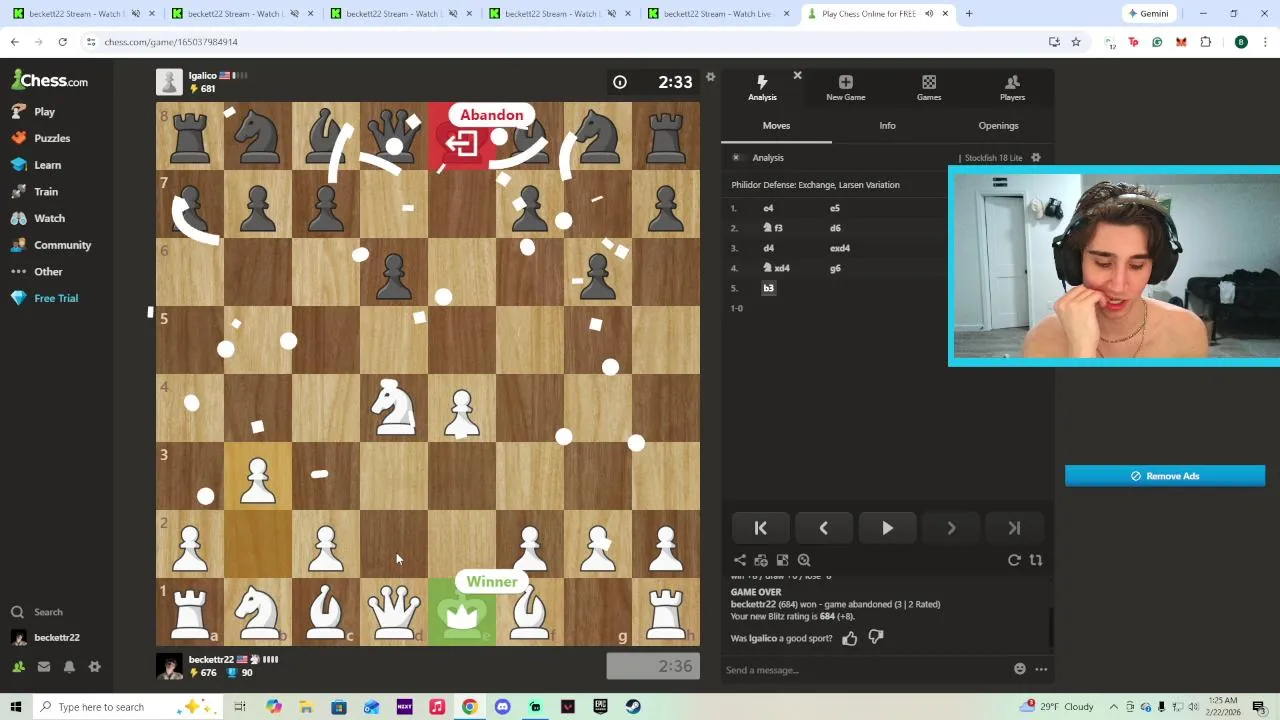Close the game side panel

point(797,76)
